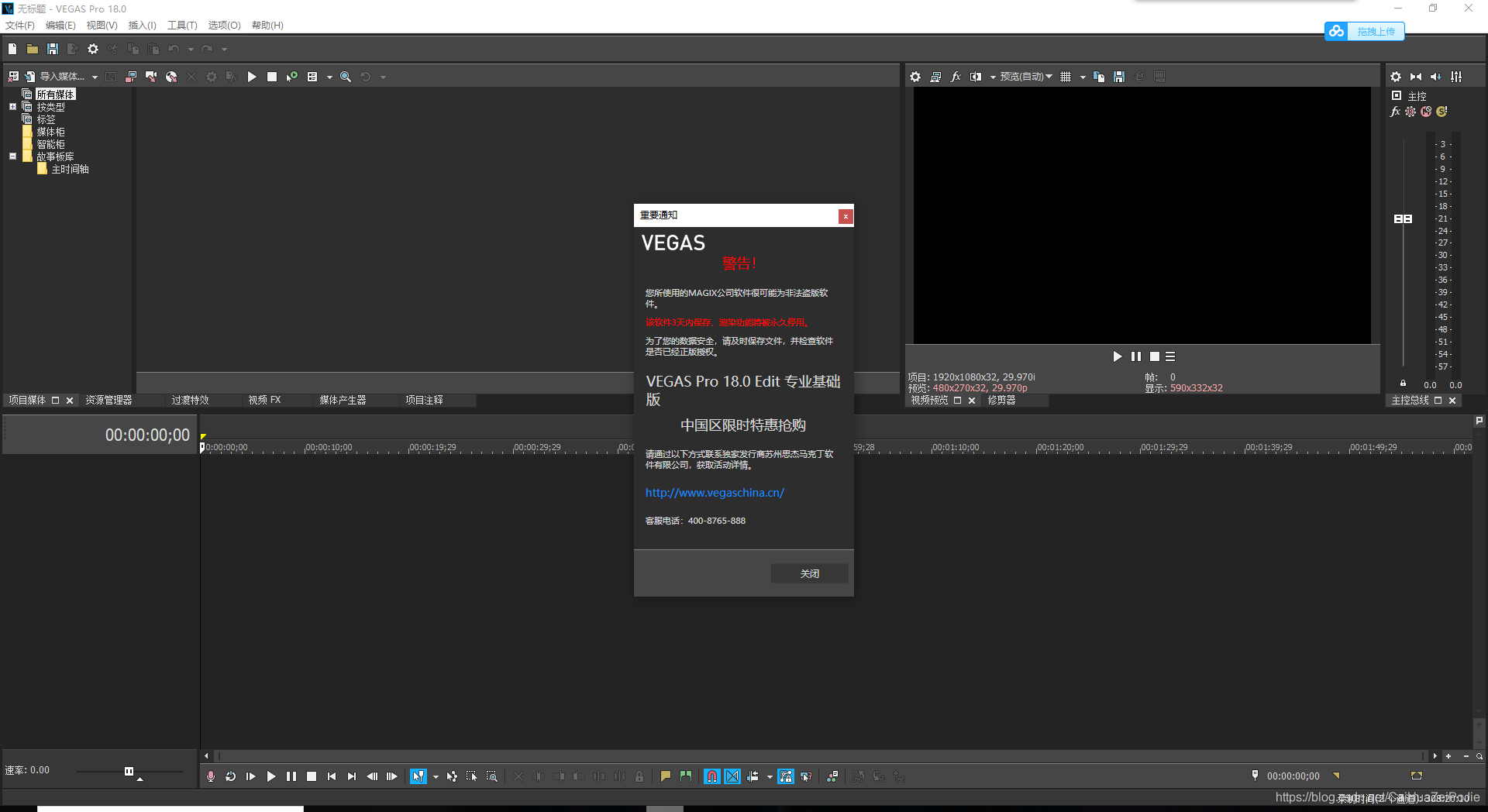Toggle snapping magnet icon

(712, 776)
